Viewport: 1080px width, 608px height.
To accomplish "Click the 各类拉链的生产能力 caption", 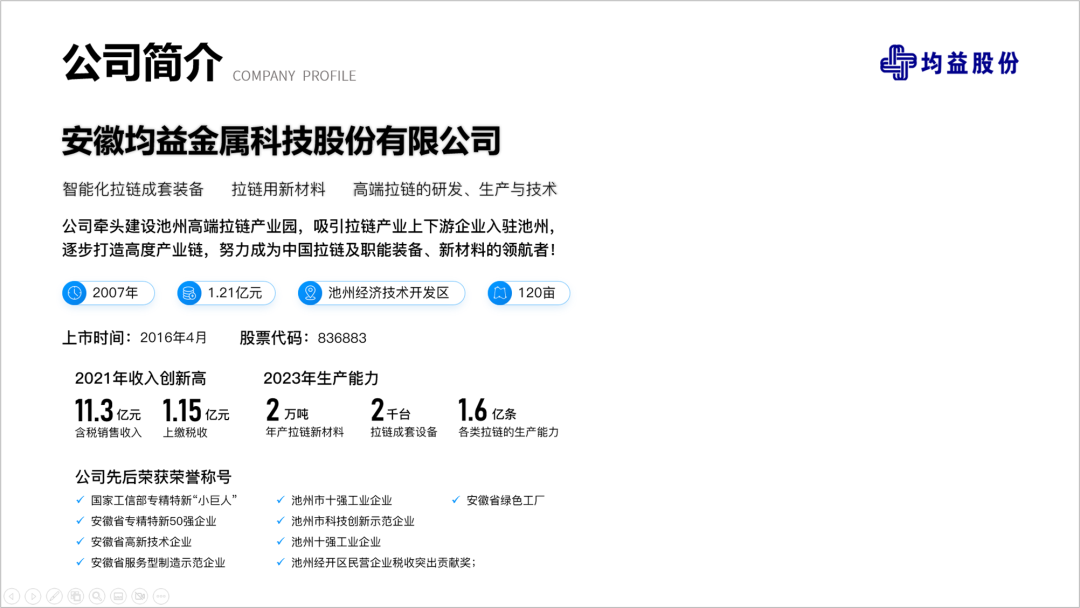I will pos(509,432).
